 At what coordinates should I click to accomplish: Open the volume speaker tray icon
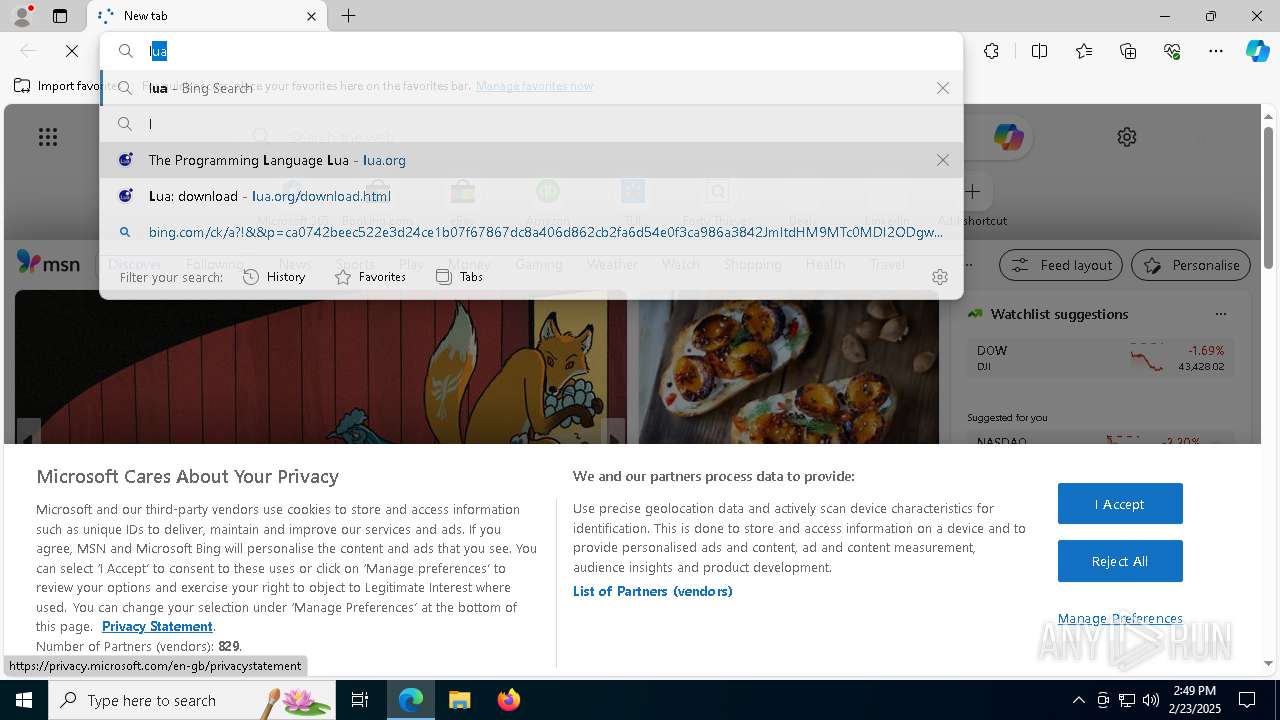(x=1150, y=700)
